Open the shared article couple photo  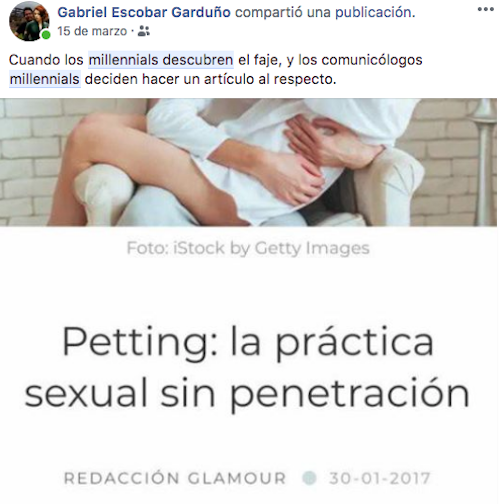click(x=248, y=162)
